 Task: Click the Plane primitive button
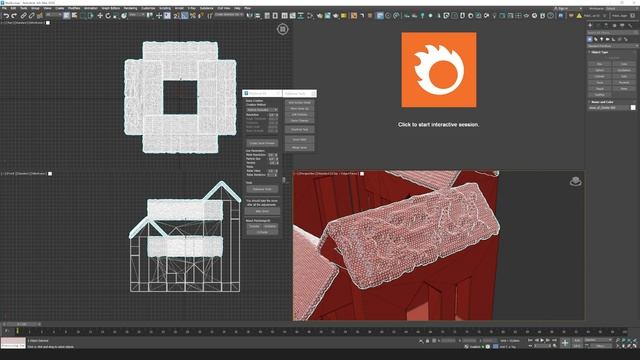coord(624,89)
